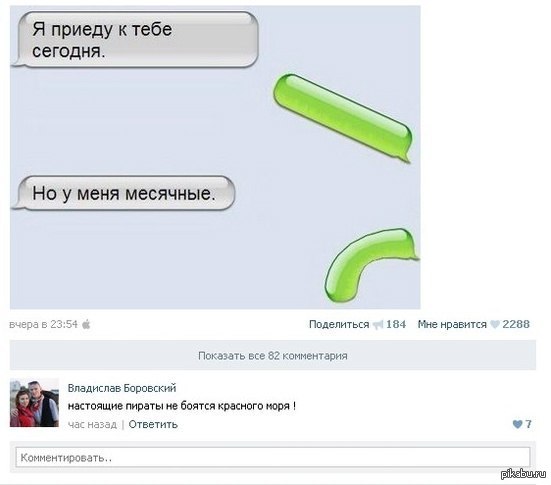This screenshot has height=485, width=551.
Task: Expand Показать все 82 комментария
Action: (273, 356)
